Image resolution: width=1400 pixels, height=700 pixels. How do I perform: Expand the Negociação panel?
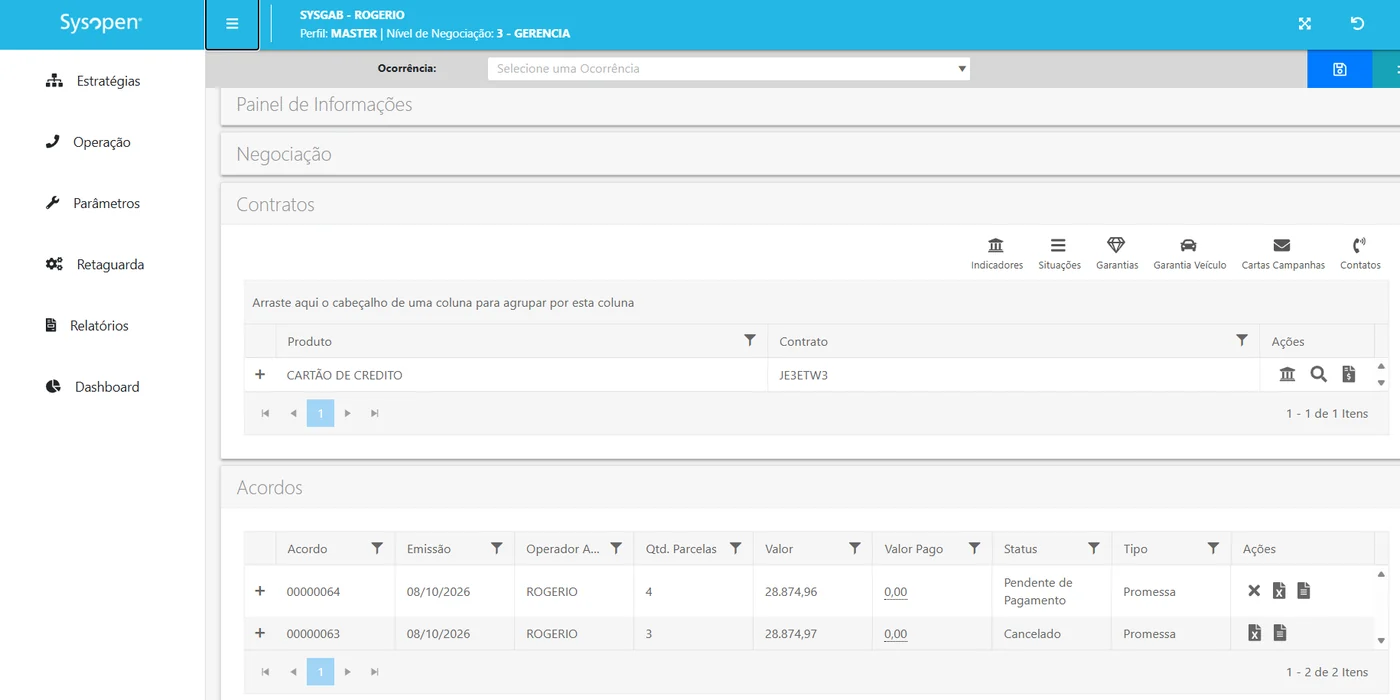(x=810, y=155)
